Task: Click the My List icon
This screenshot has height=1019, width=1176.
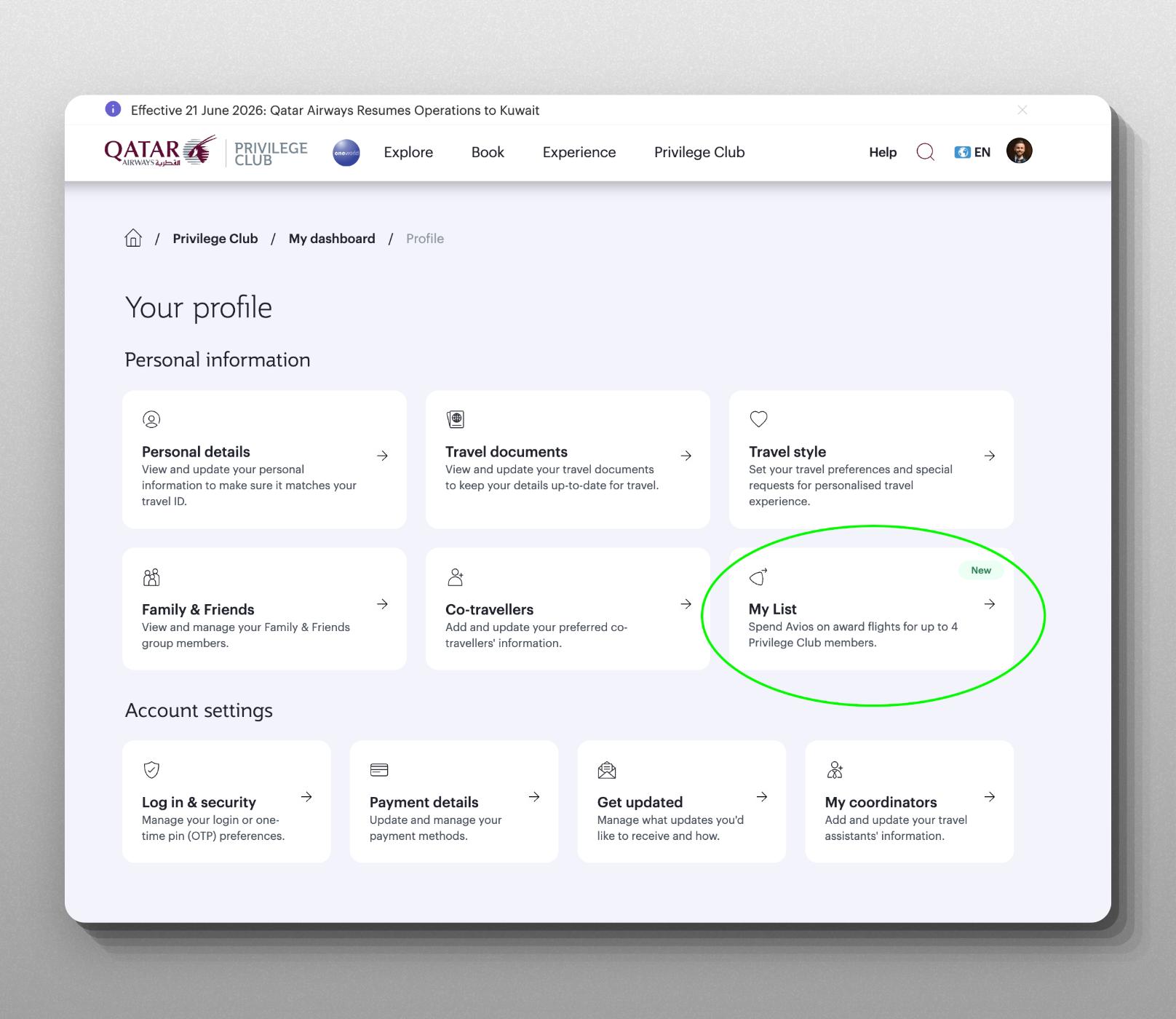Action: (x=758, y=576)
